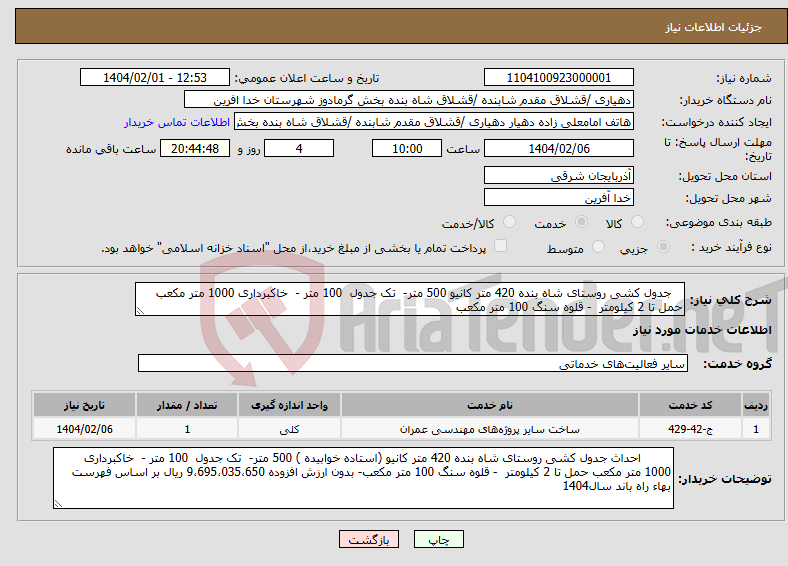
Task: Click the remaining days field showing 4
Action: tap(299, 148)
